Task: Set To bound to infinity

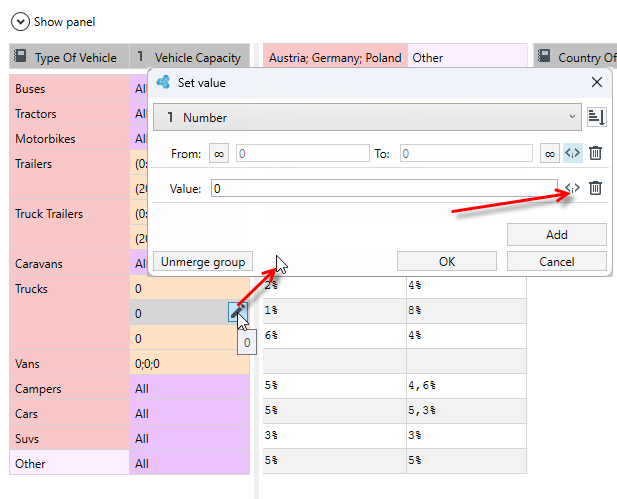Action: pos(550,153)
